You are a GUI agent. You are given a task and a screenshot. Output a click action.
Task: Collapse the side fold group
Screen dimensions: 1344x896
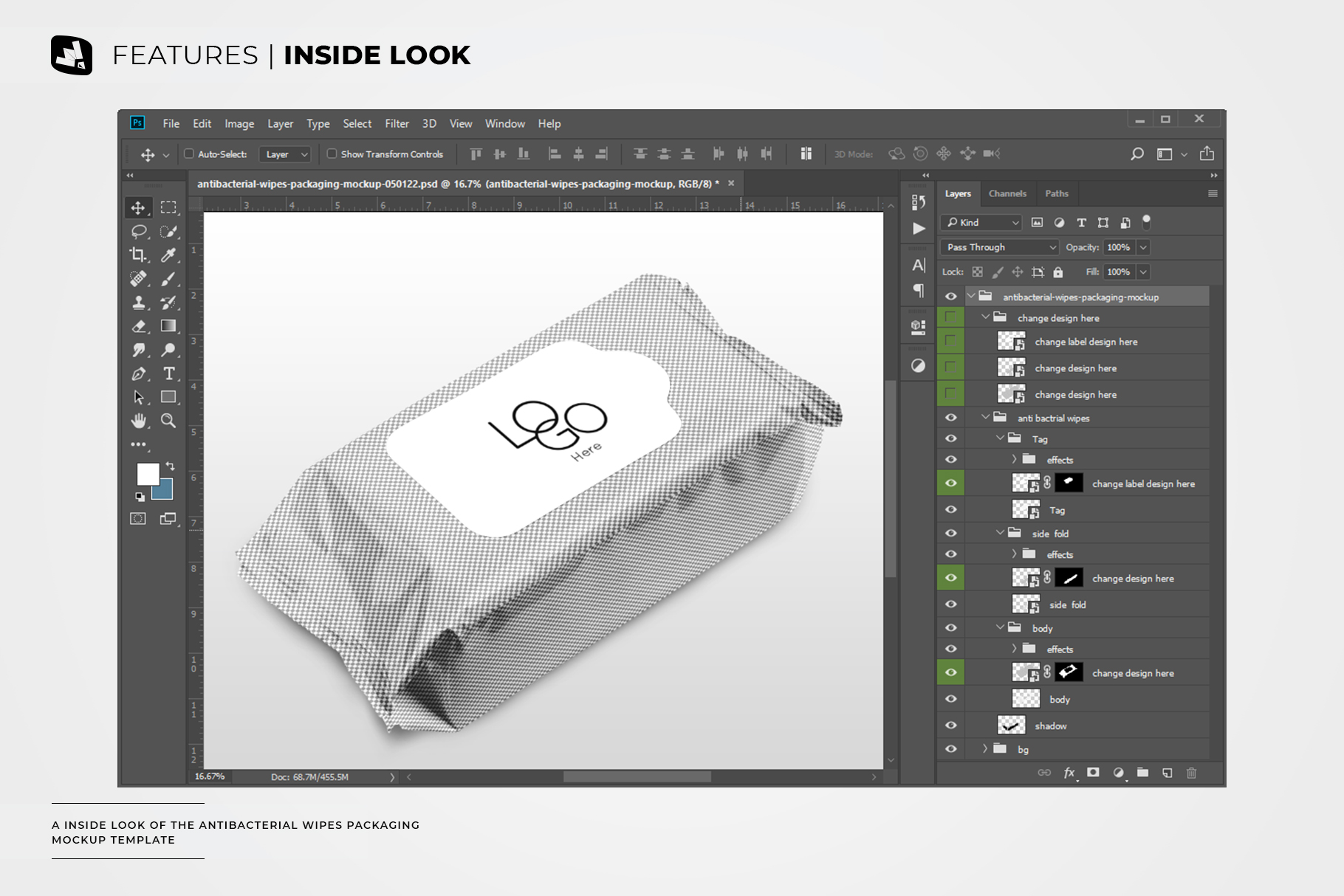tap(1000, 533)
